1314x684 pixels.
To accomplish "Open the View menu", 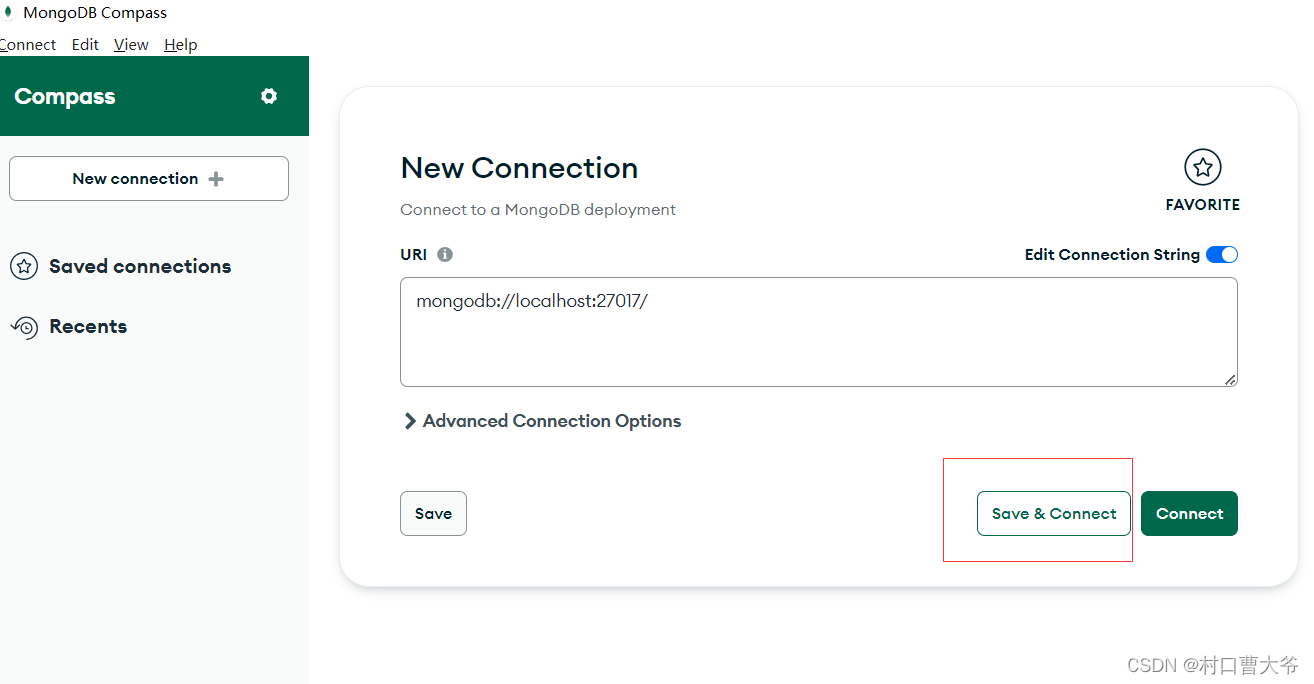I will pyautogui.click(x=131, y=44).
